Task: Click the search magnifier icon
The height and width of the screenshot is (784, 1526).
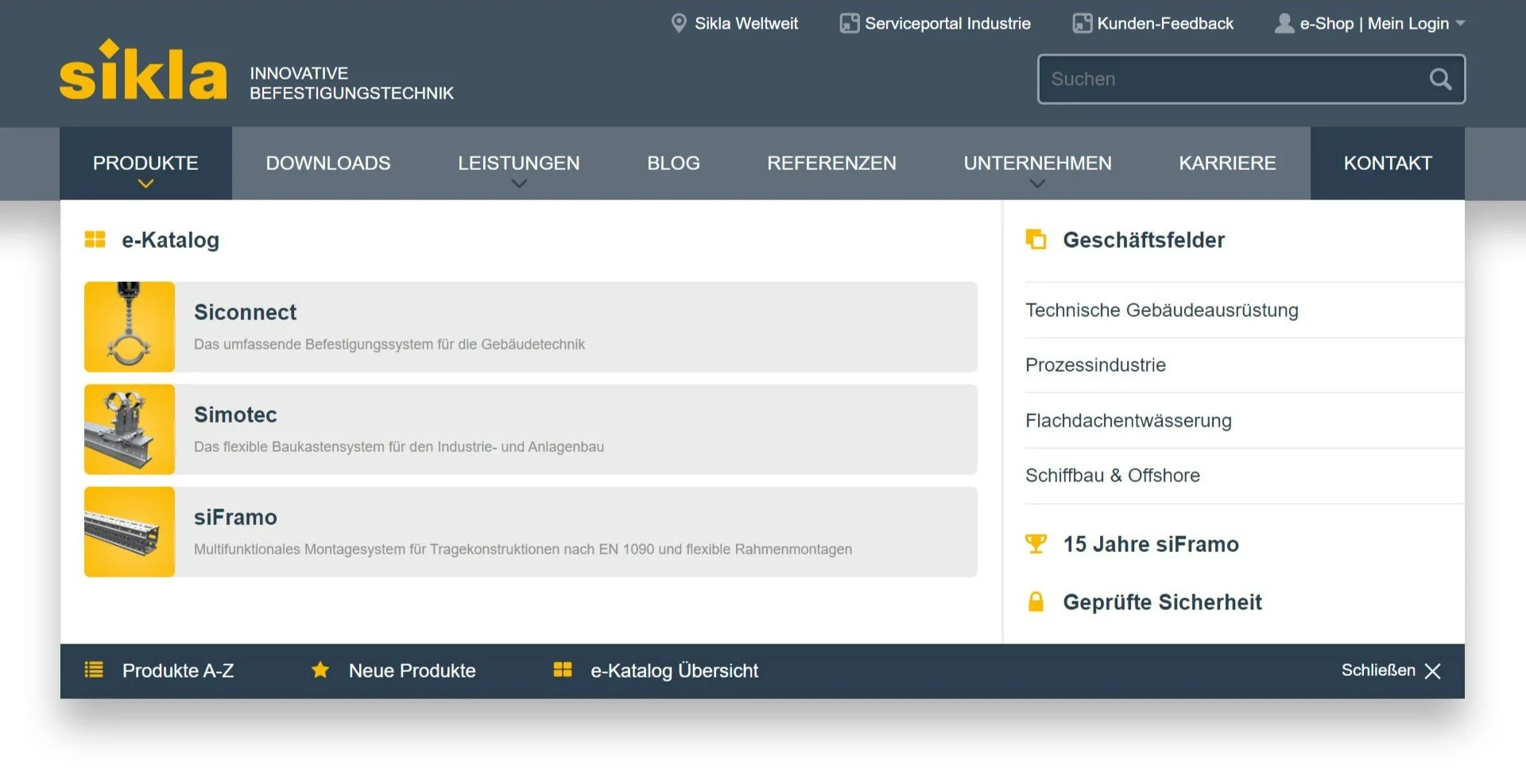Action: 1440,79
